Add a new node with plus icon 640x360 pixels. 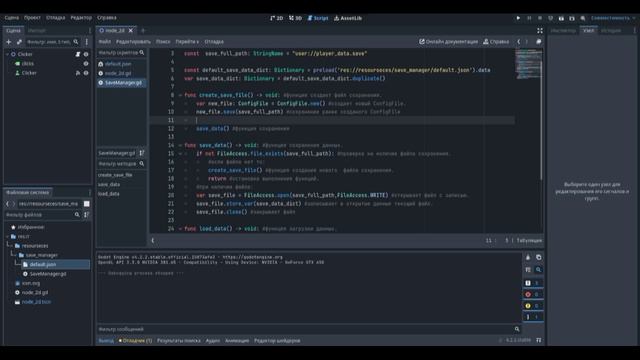(9, 42)
